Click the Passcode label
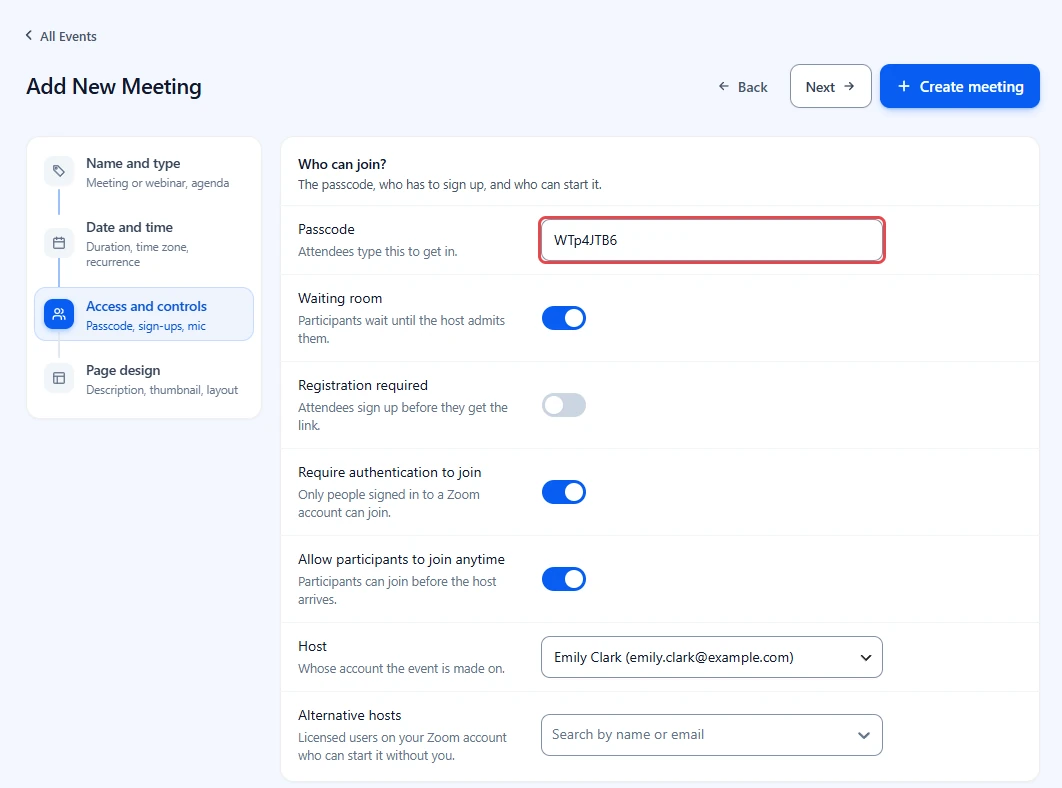 click(326, 230)
